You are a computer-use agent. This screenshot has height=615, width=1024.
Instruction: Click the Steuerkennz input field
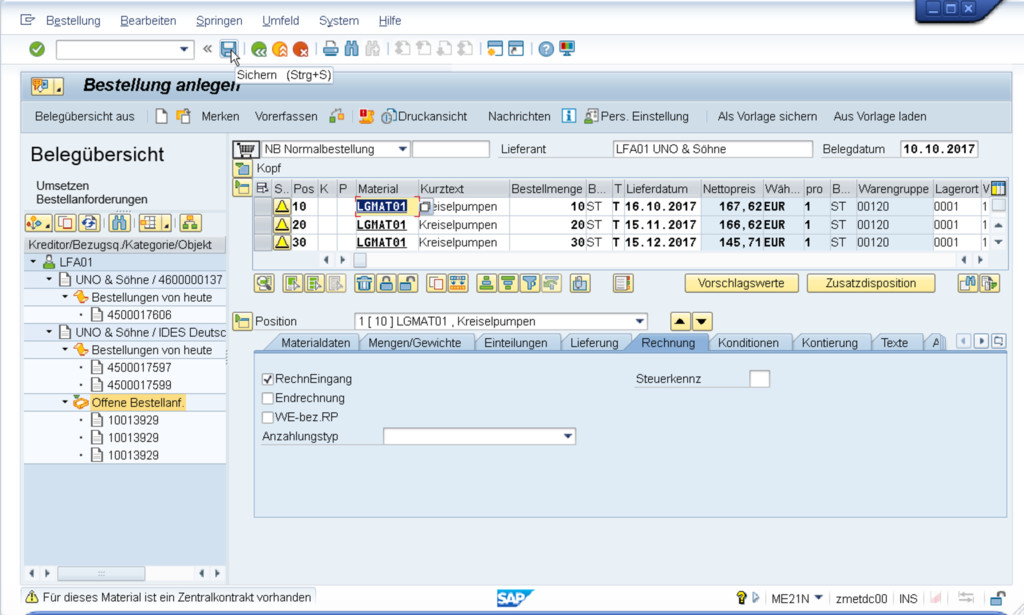[x=760, y=379]
